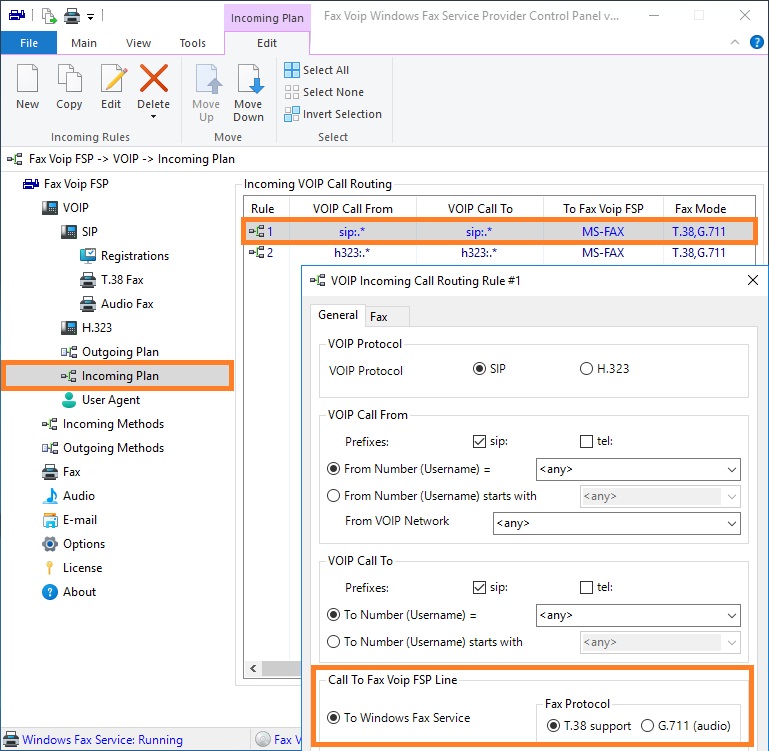Select SIP protocol radio button
Image resolution: width=769 pixels, height=751 pixels.
479,368
